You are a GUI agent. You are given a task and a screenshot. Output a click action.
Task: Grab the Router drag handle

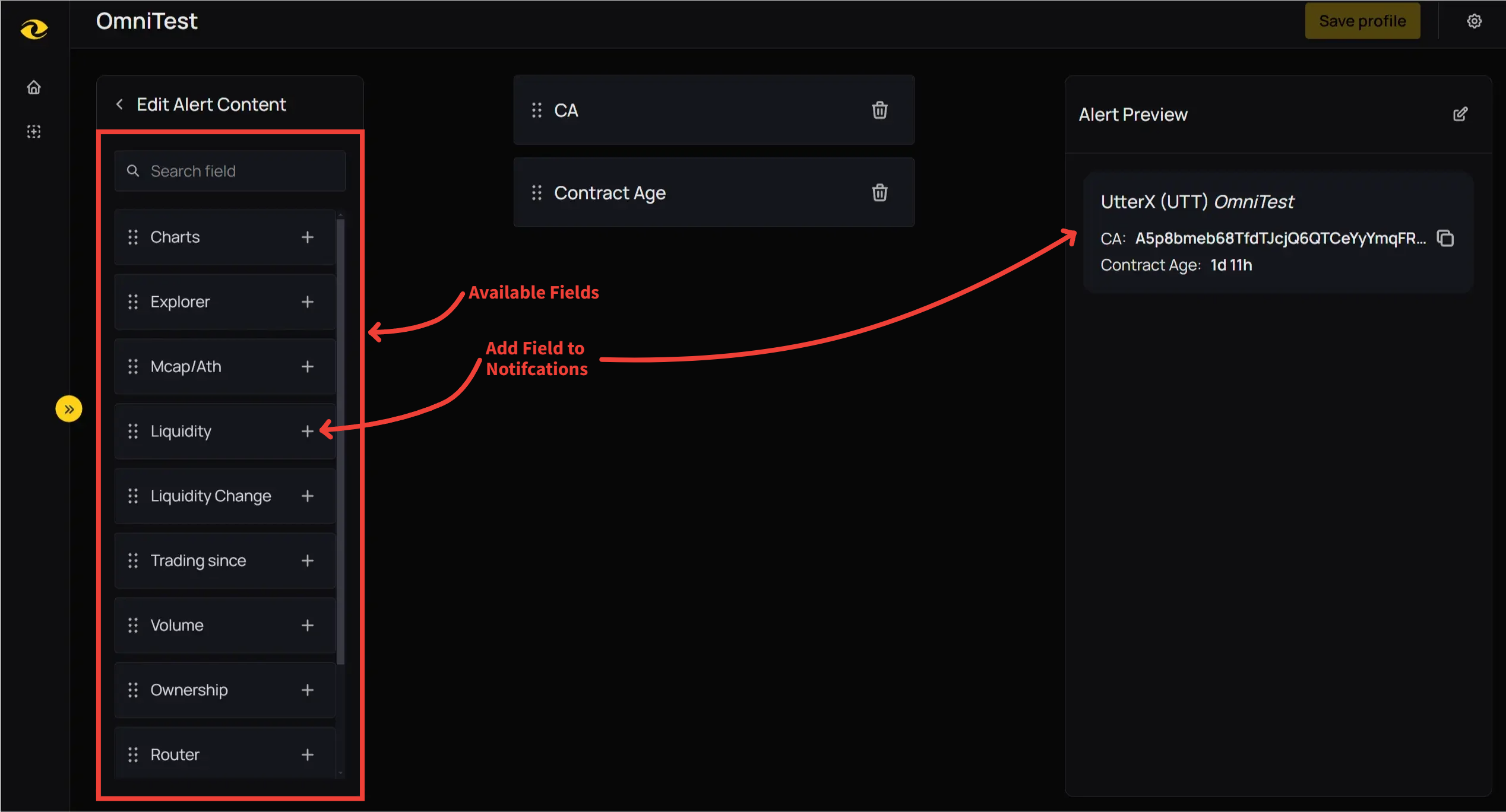click(133, 754)
